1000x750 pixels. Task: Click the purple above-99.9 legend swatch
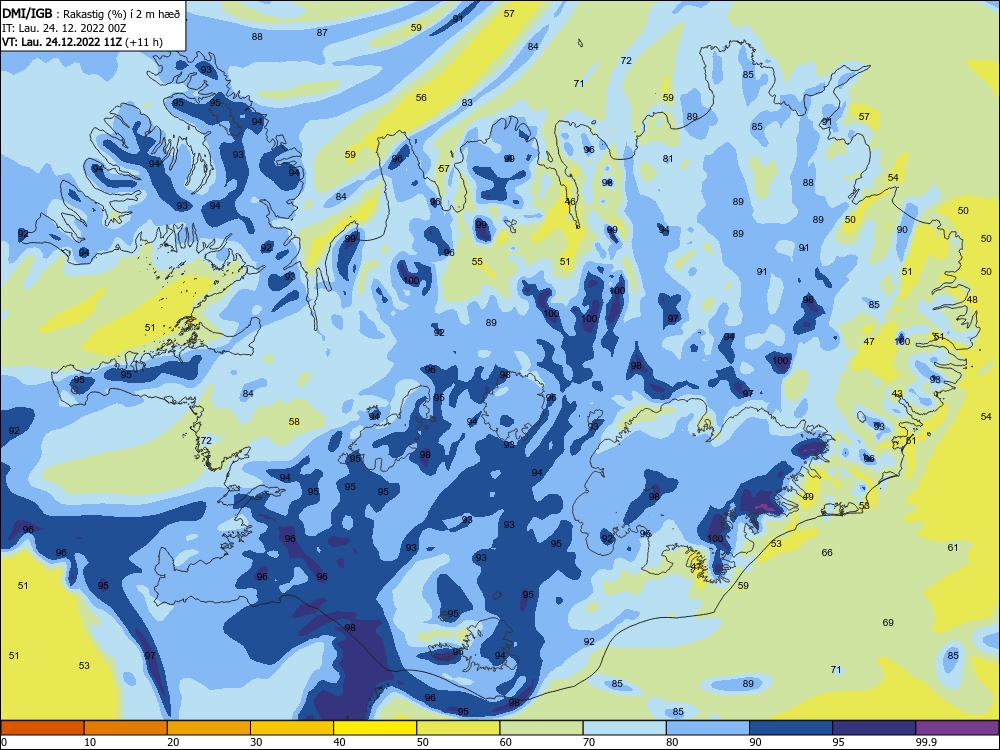[x=957, y=728]
